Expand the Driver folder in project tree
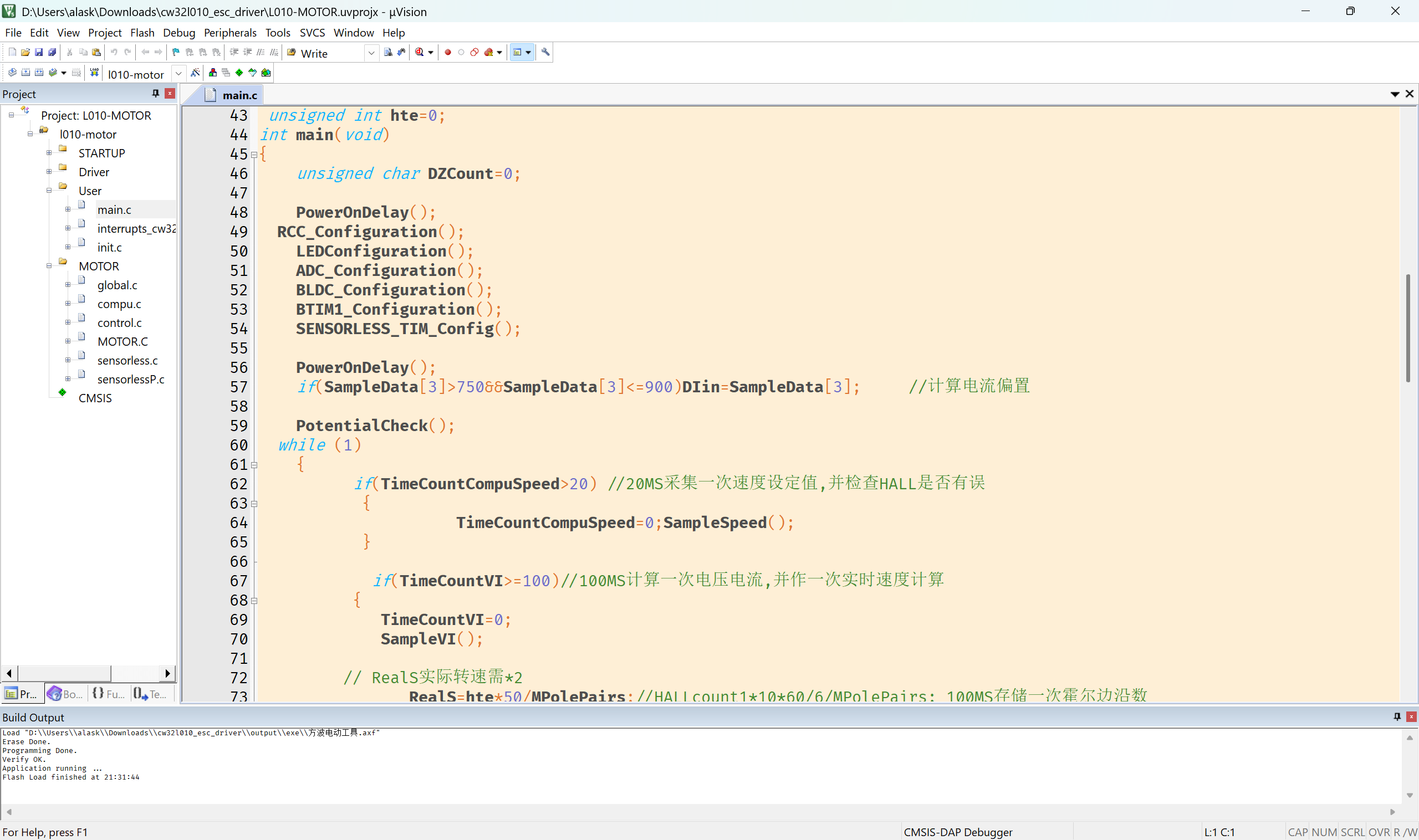The image size is (1419, 840). click(49, 172)
